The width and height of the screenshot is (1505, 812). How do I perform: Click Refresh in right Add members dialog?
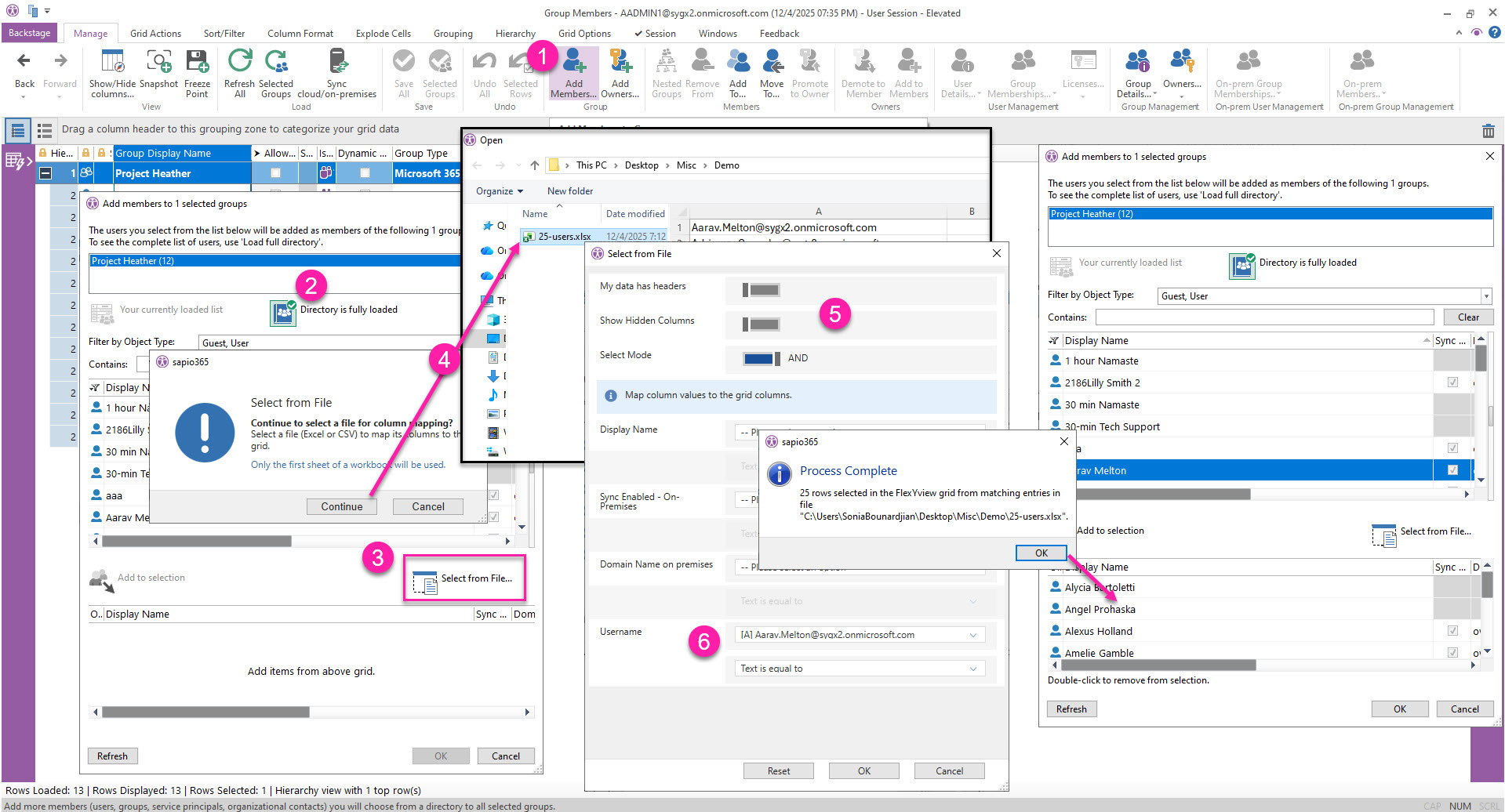coord(1071,709)
